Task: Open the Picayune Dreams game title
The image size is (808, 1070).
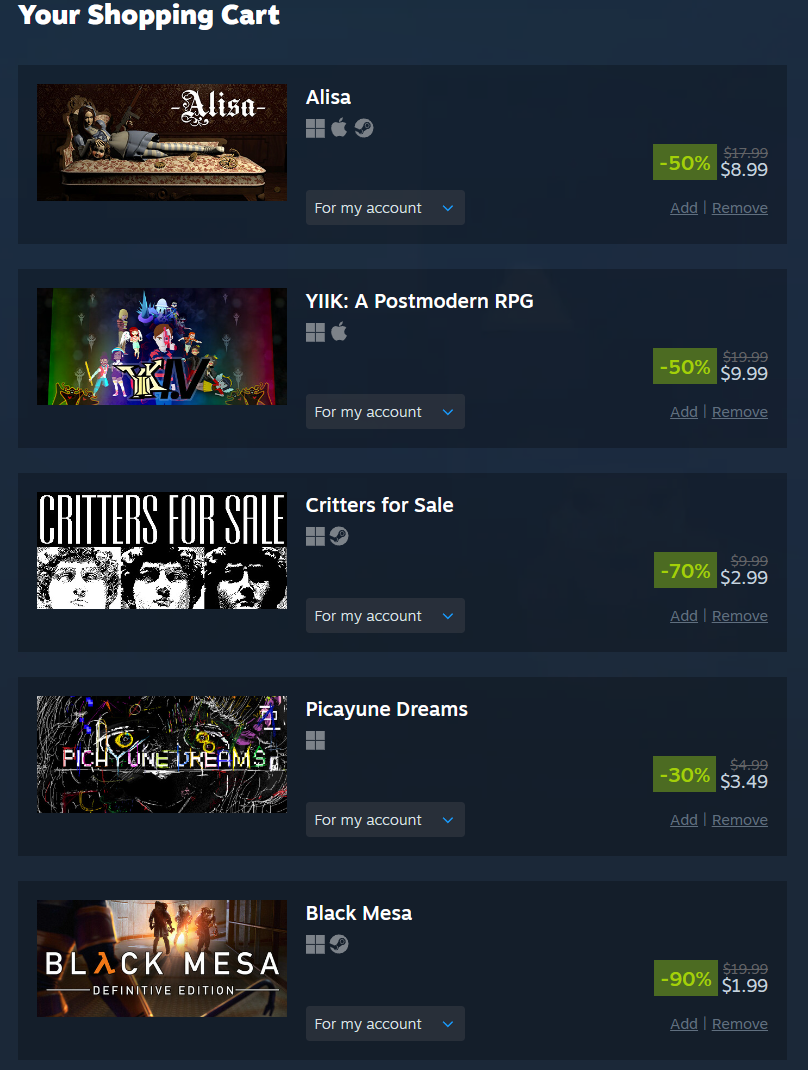Action: pyautogui.click(x=387, y=710)
